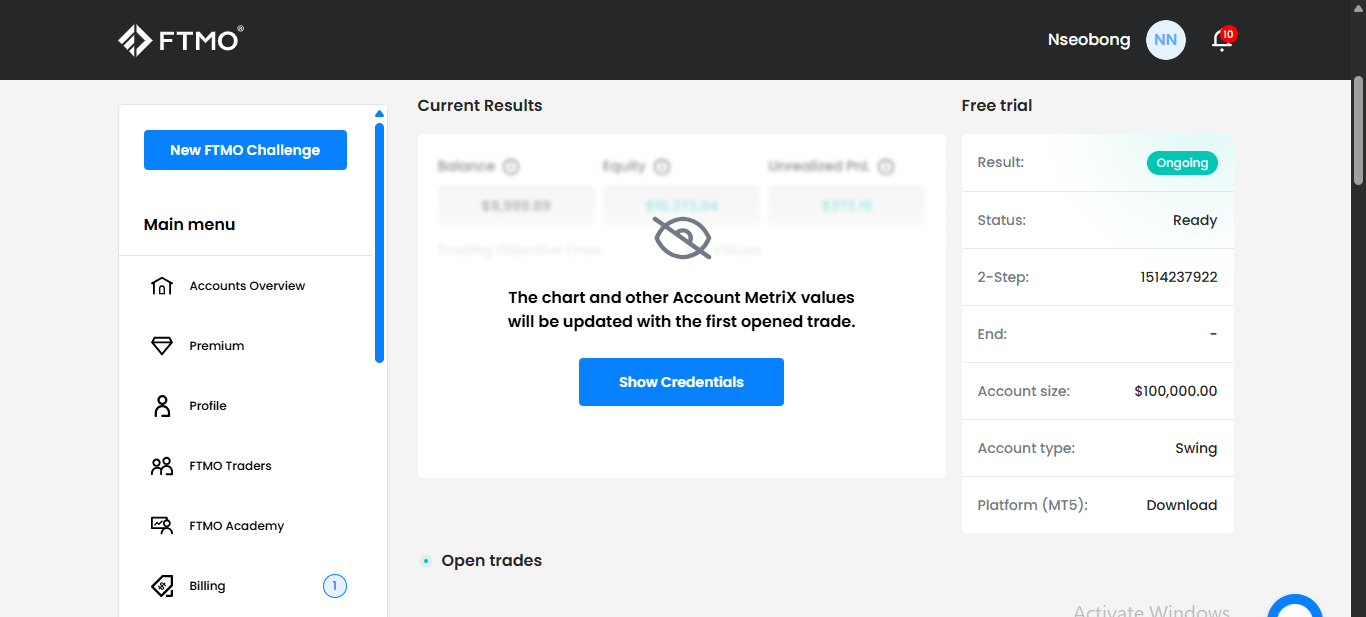Image resolution: width=1366 pixels, height=617 pixels.
Task: Click the Accounts Overview house icon
Action: [162, 286]
